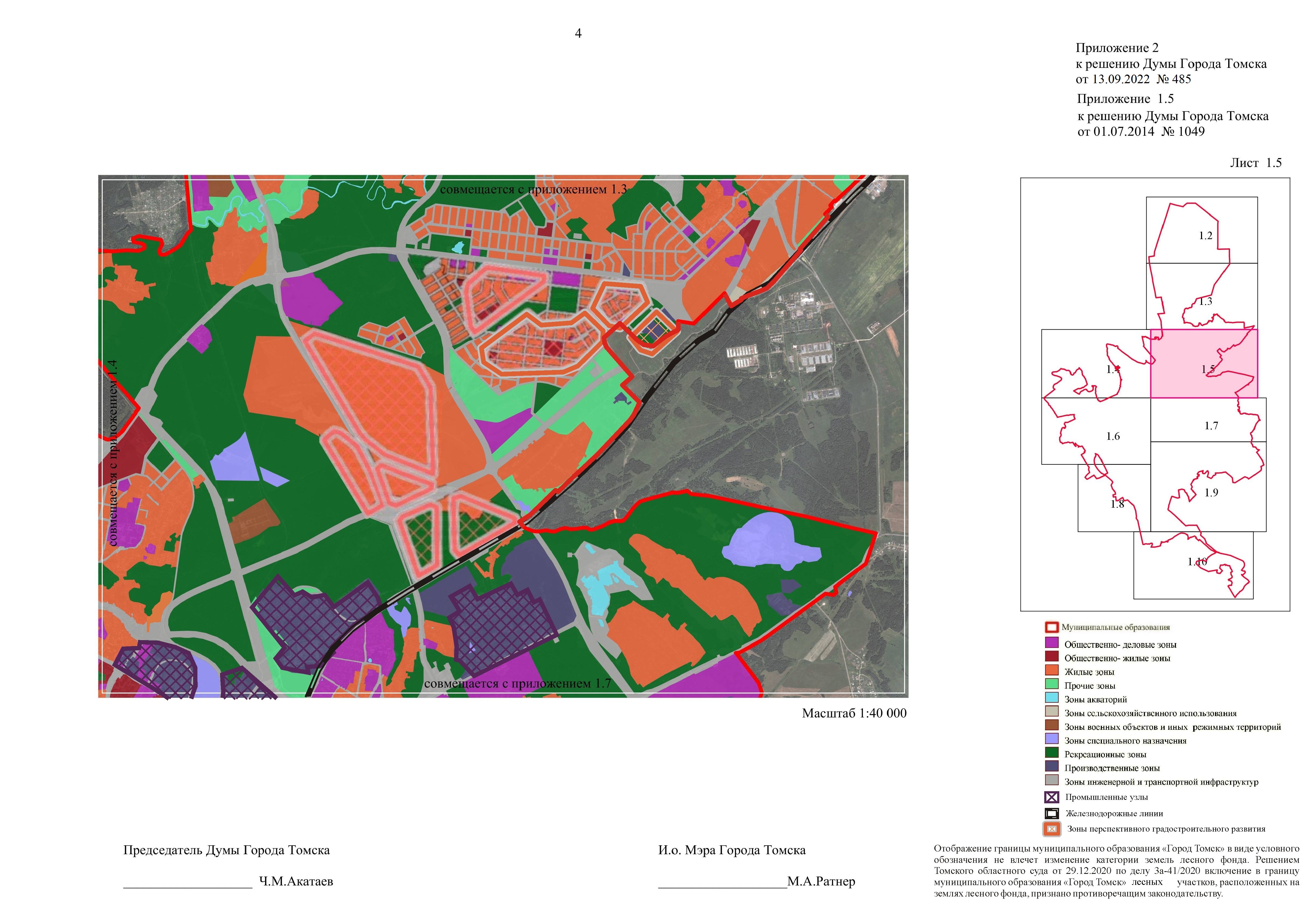
Task: Click the 'совмещается с приложением 1.7' map label
Action: pyautogui.click(x=517, y=684)
